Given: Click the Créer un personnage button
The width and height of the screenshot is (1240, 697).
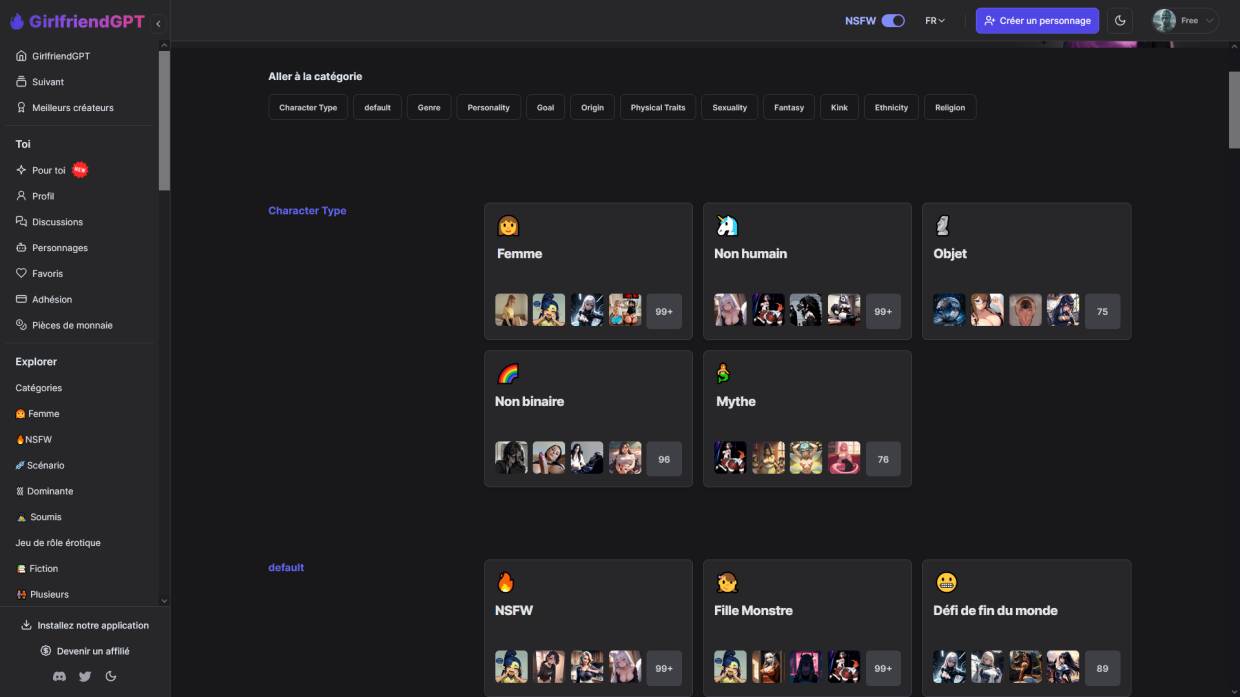Looking at the screenshot, I should point(1037,21).
